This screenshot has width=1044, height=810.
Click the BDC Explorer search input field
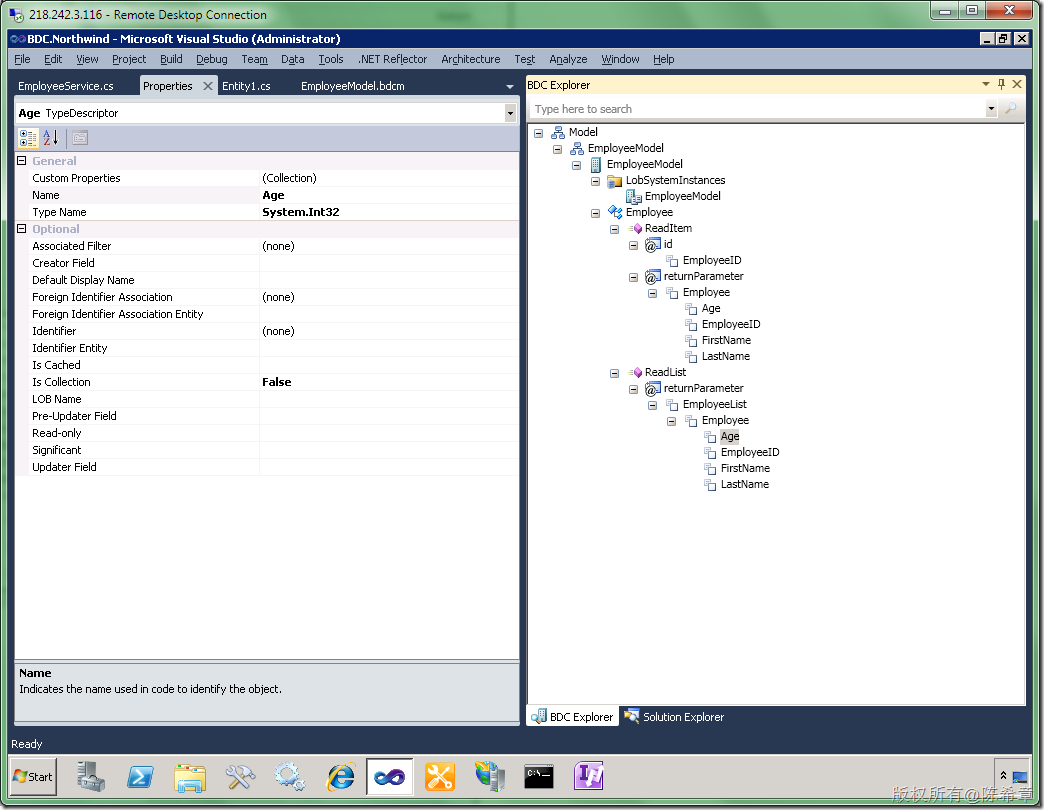click(757, 108)
